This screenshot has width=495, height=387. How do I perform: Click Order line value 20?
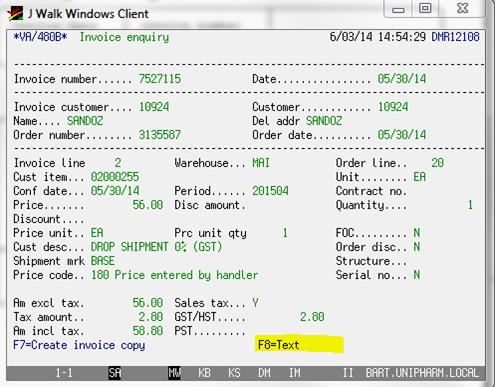pyautogui.click(x=437, y=163)
